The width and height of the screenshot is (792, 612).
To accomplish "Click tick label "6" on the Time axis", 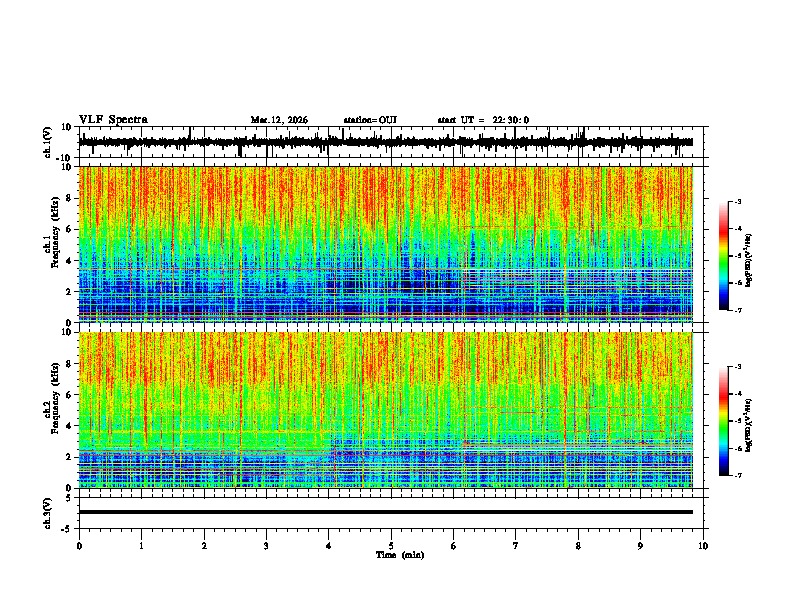I will (454, 546).
